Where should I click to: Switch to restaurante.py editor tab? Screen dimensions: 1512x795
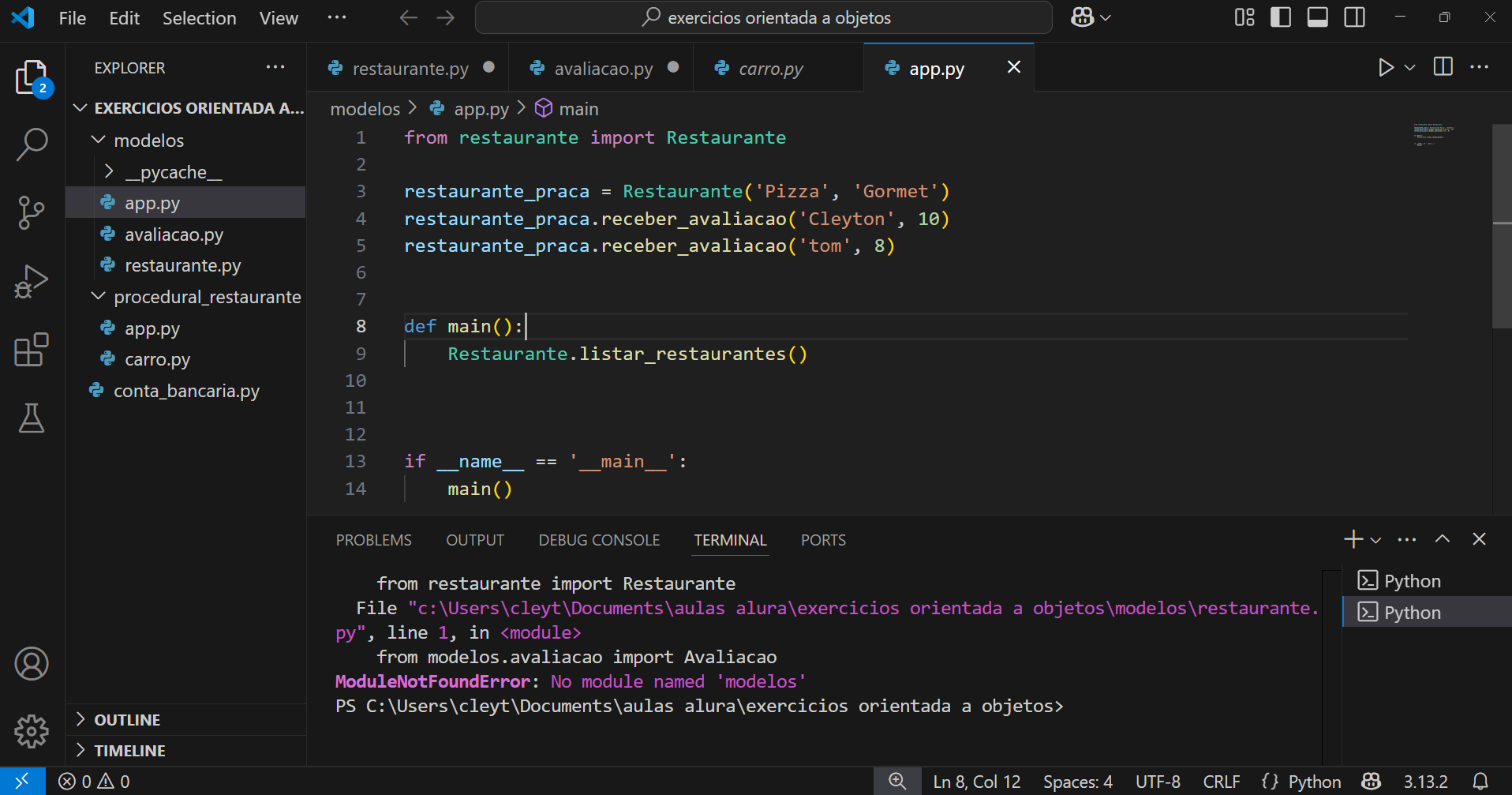(x=408, y=69)
